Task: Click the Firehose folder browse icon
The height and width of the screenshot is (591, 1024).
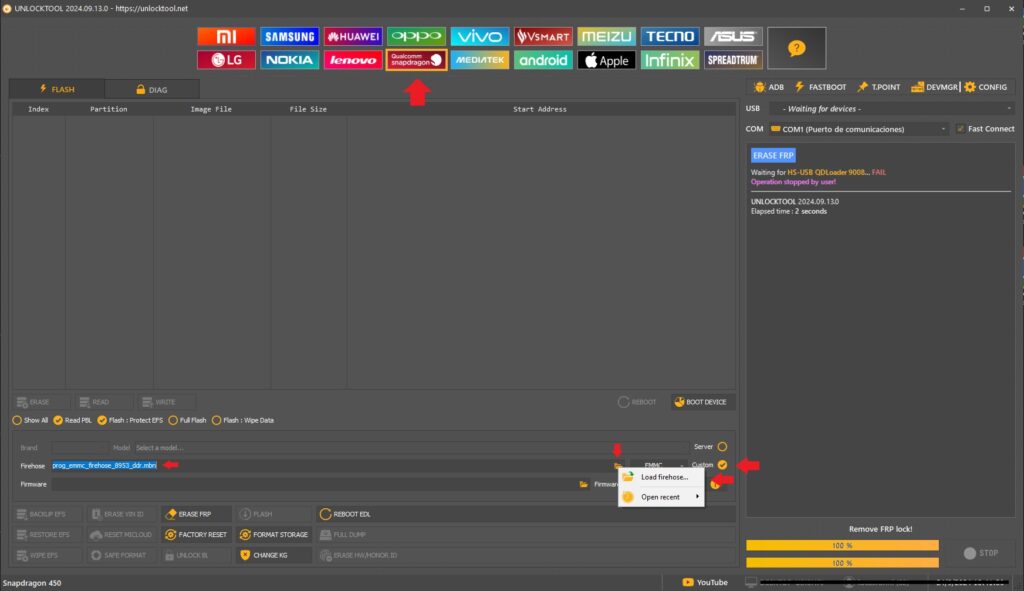Action: click(x=618, y=466)
